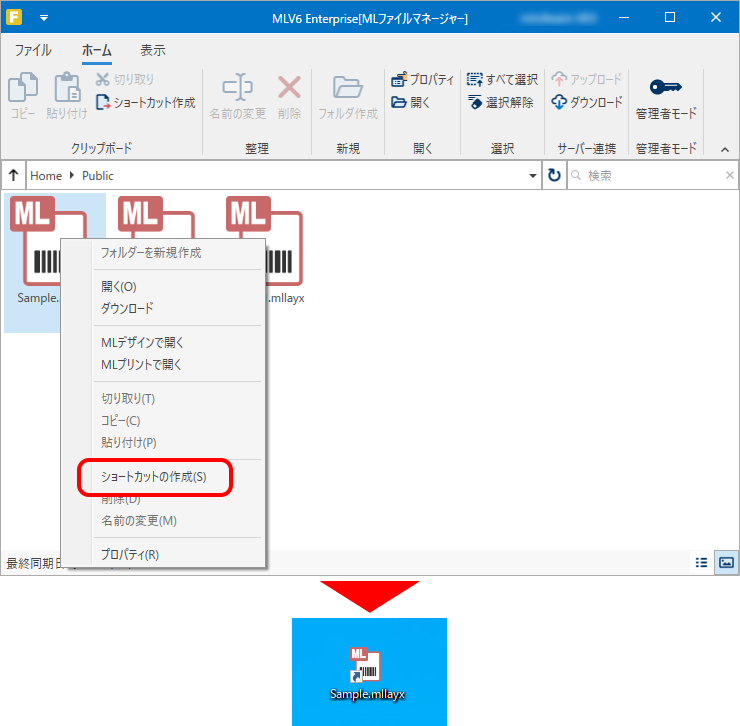
Task: Click the refresh button beside the address bar
Action: tap(554, 176)
